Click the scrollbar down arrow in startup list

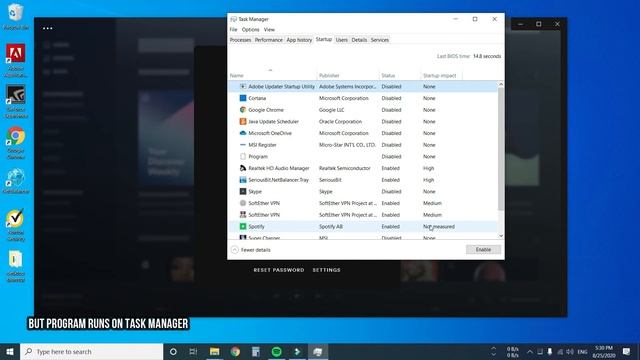[501, 236]
